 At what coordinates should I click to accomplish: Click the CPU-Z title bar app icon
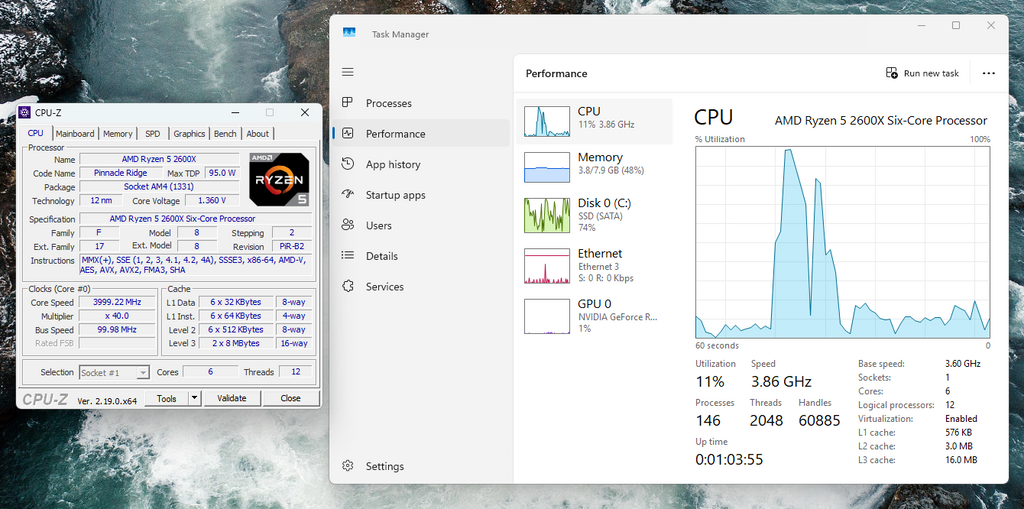(24, 112)
